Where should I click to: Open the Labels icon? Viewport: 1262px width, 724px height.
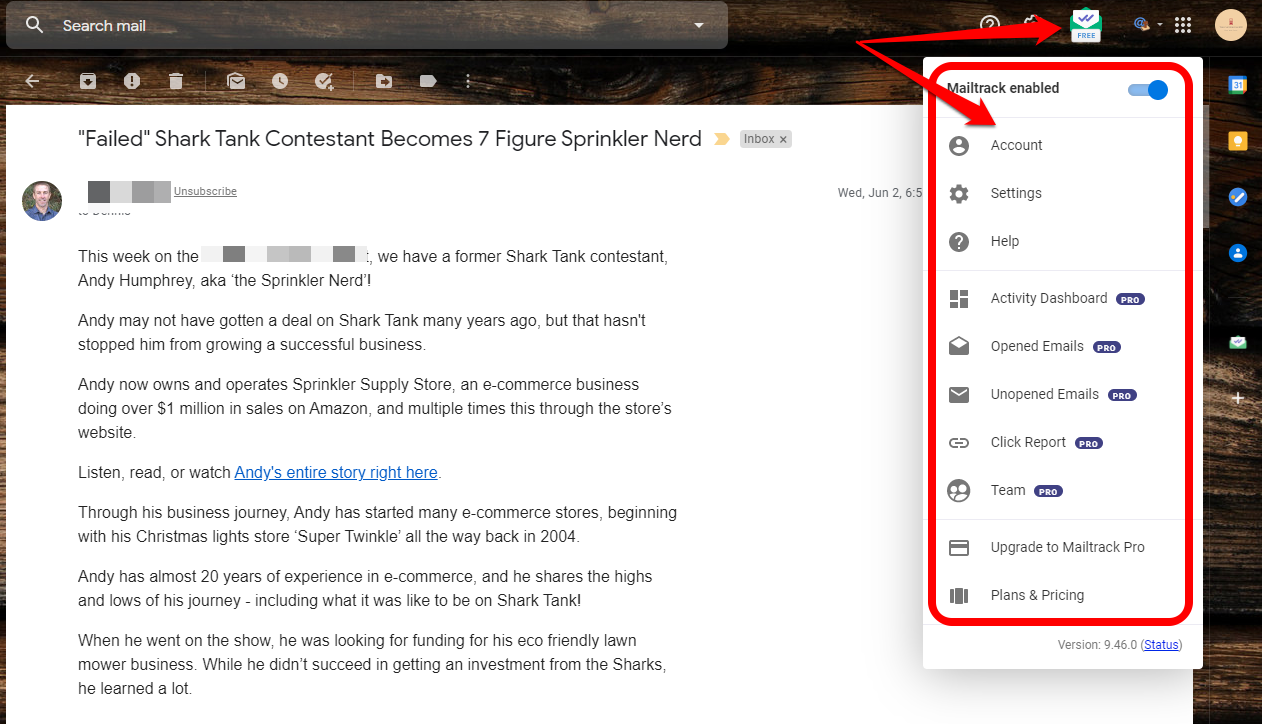click(x=428, y=81)
